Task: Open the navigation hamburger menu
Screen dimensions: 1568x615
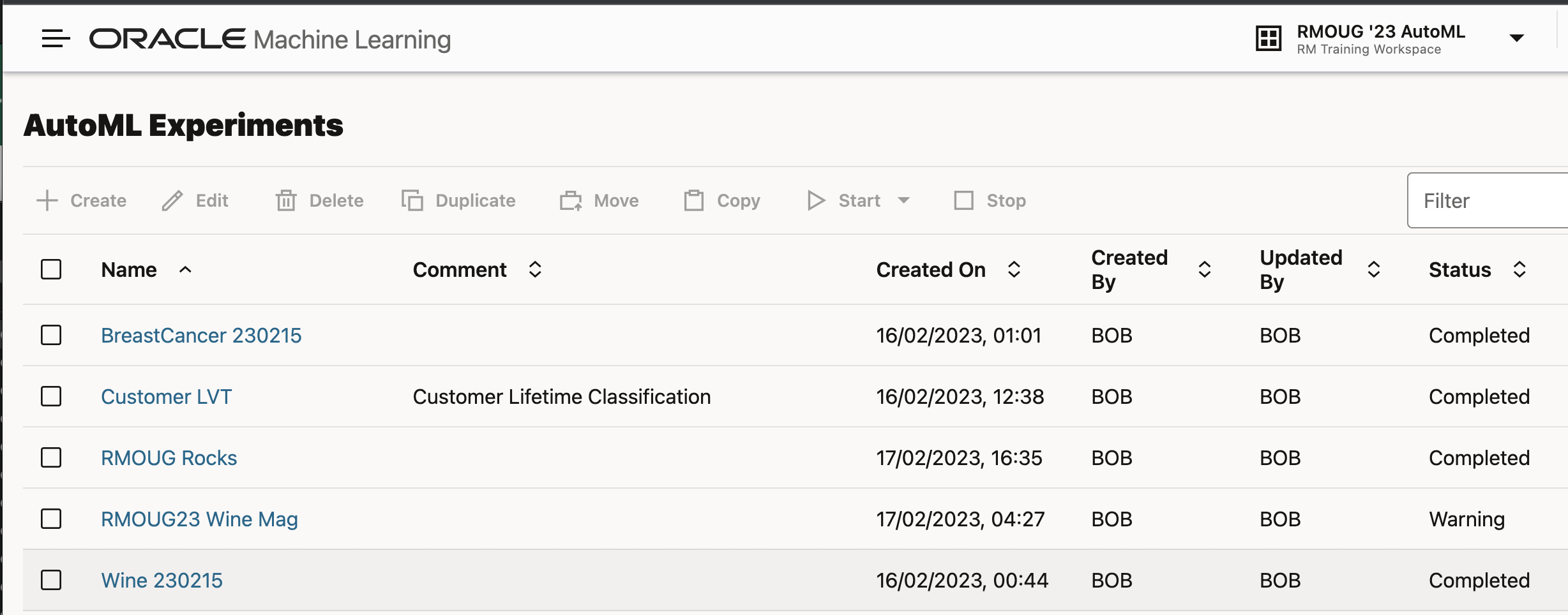Action: point(54,38)
